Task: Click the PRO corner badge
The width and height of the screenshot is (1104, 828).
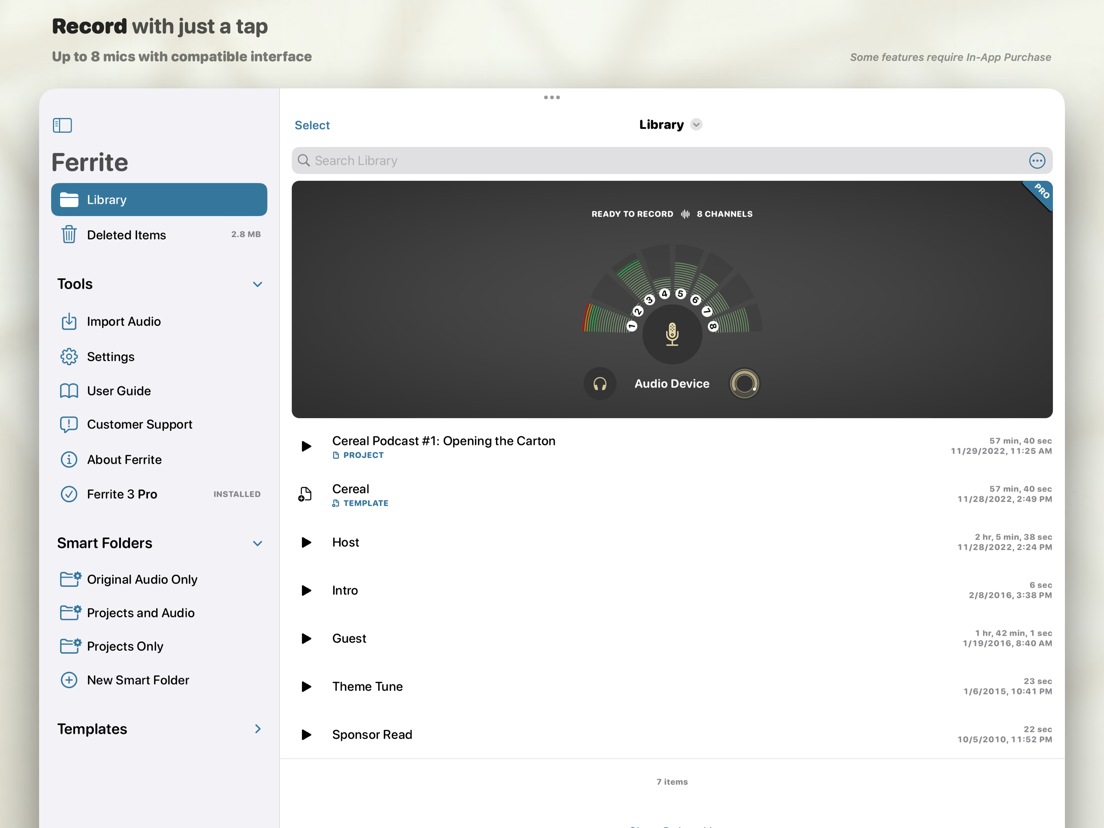Action: pyautogui.click(x=1041, y=192)
